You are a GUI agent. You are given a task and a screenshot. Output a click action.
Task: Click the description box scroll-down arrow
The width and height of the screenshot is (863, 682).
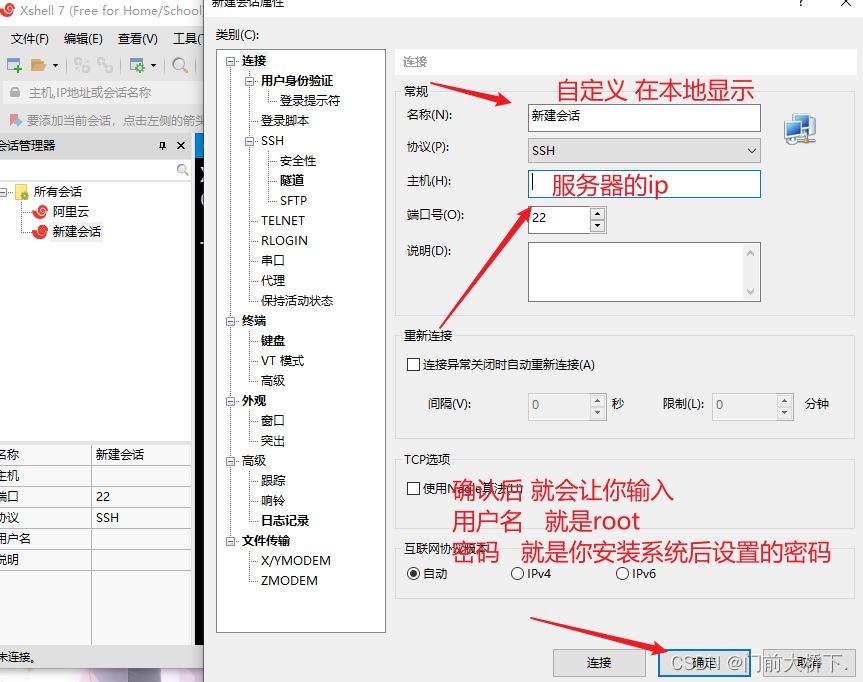coord(750,292)
